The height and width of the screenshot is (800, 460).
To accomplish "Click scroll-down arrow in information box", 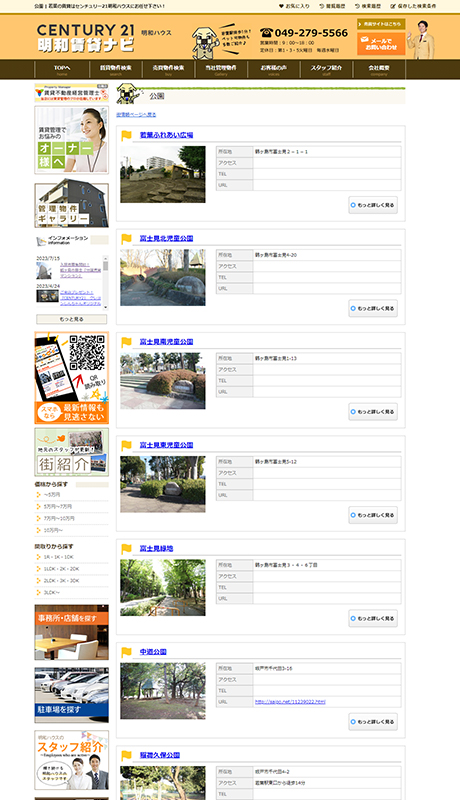I will click(x=106, y=308).
